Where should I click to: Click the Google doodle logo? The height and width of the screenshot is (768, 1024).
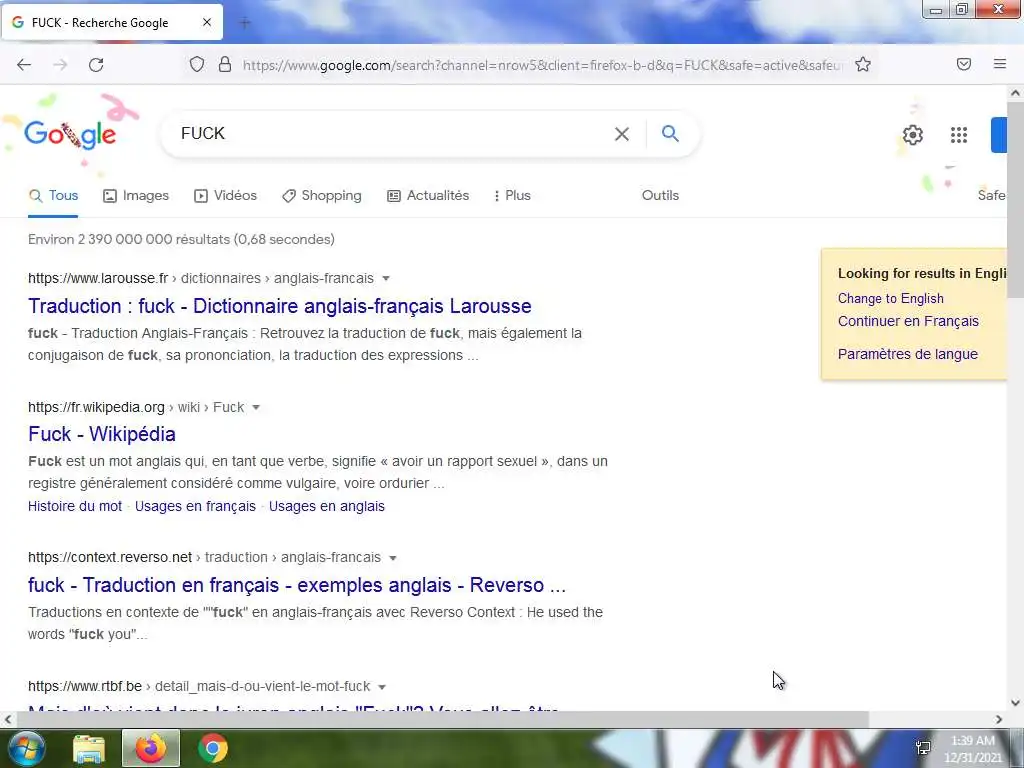click(x=70, y=134)
